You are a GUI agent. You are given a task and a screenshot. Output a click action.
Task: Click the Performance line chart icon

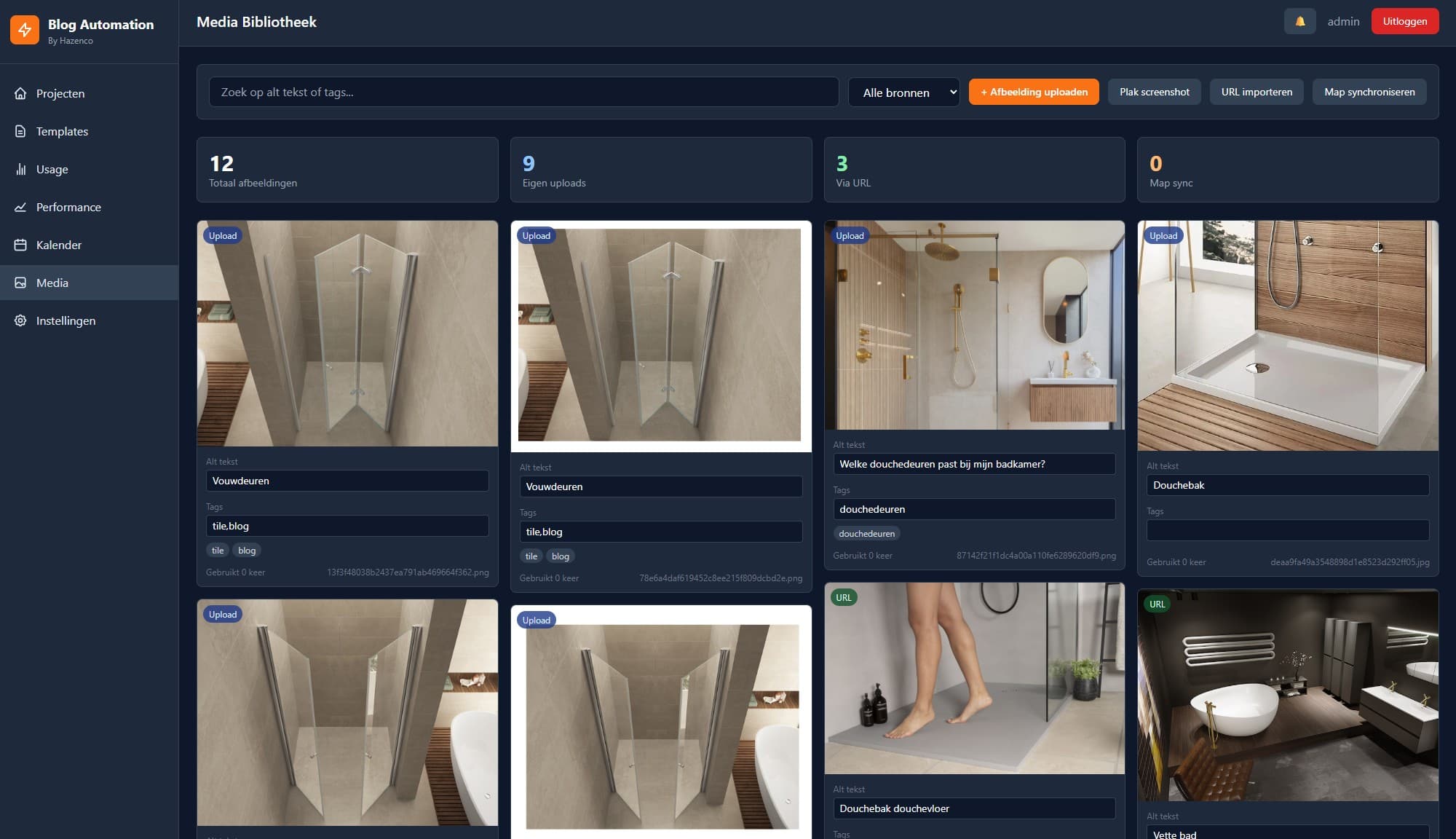(x=20, y=207)
